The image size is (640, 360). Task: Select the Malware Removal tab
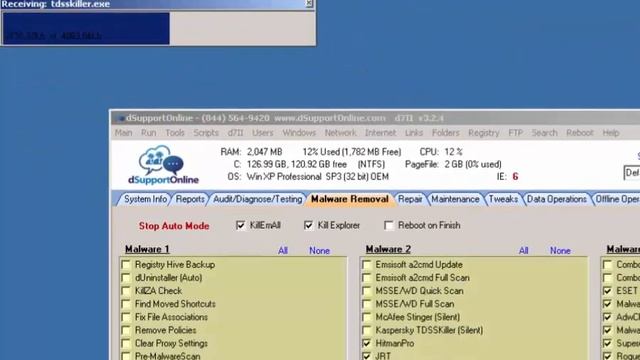click(x=350, y=199)
